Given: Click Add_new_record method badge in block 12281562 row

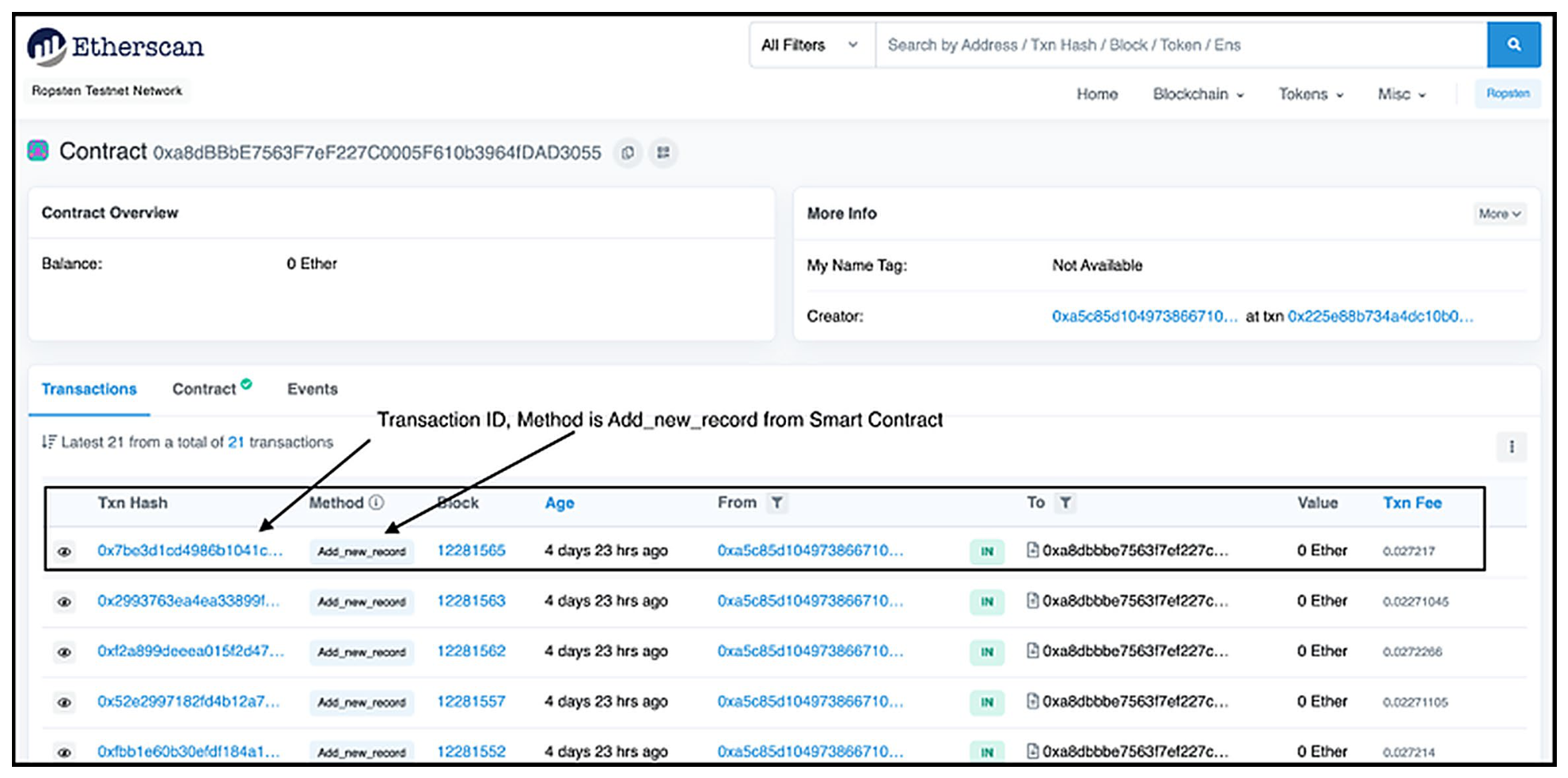Looking at the screenshot, I should click(362, 652).
